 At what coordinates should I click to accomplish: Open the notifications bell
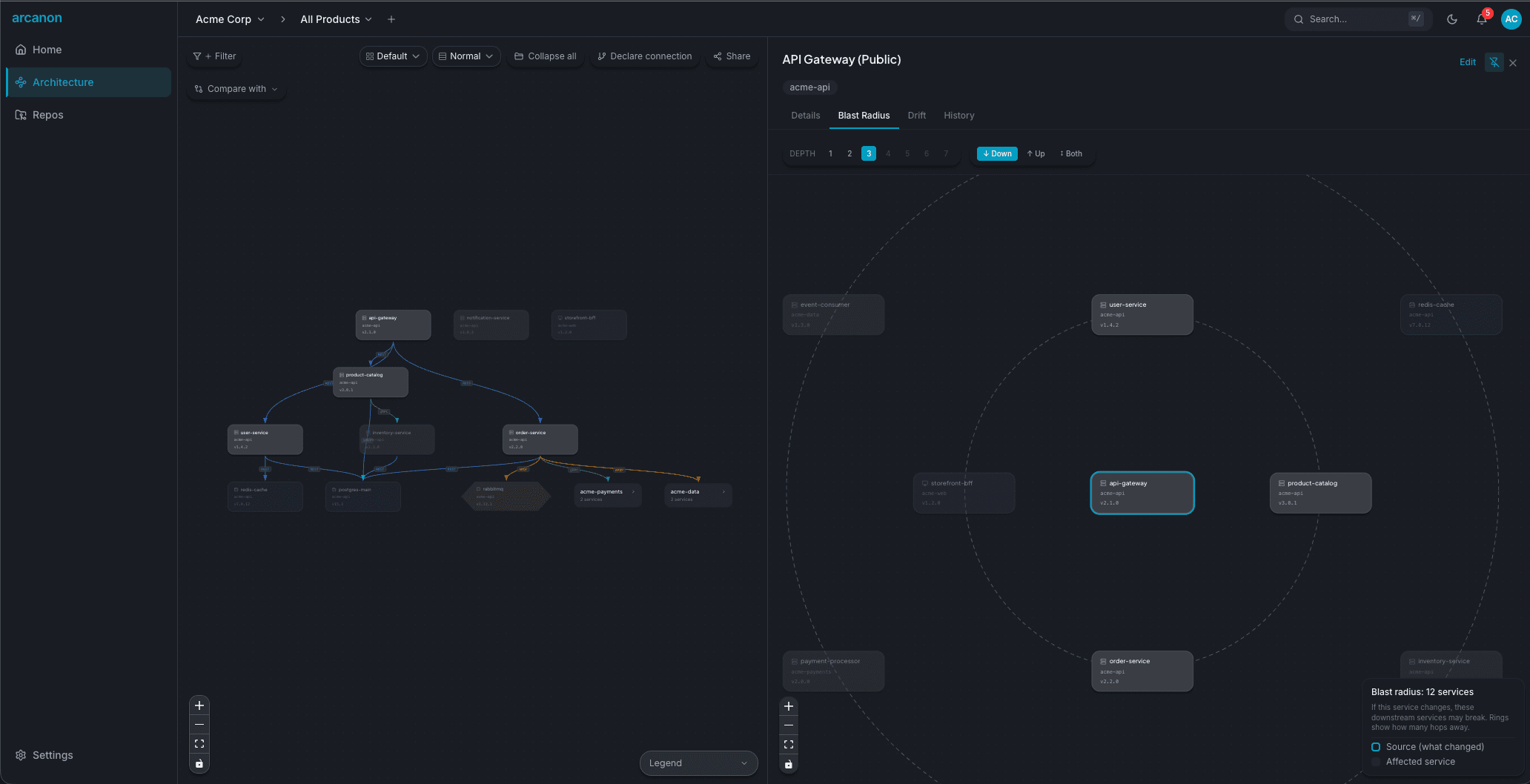[x=1482, y=19]
